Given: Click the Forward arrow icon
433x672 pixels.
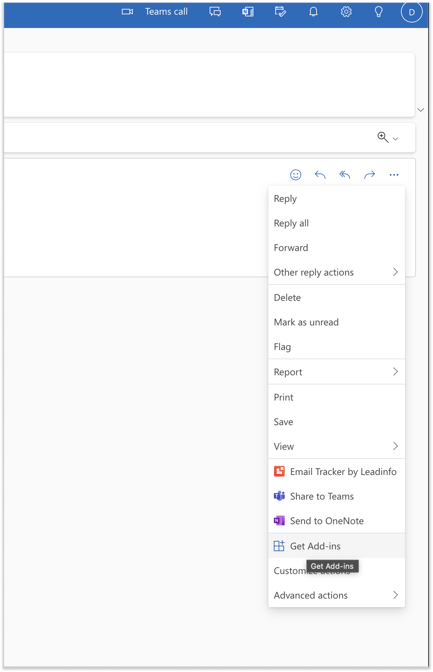Looking at the screenshot, I should [369, 174].
